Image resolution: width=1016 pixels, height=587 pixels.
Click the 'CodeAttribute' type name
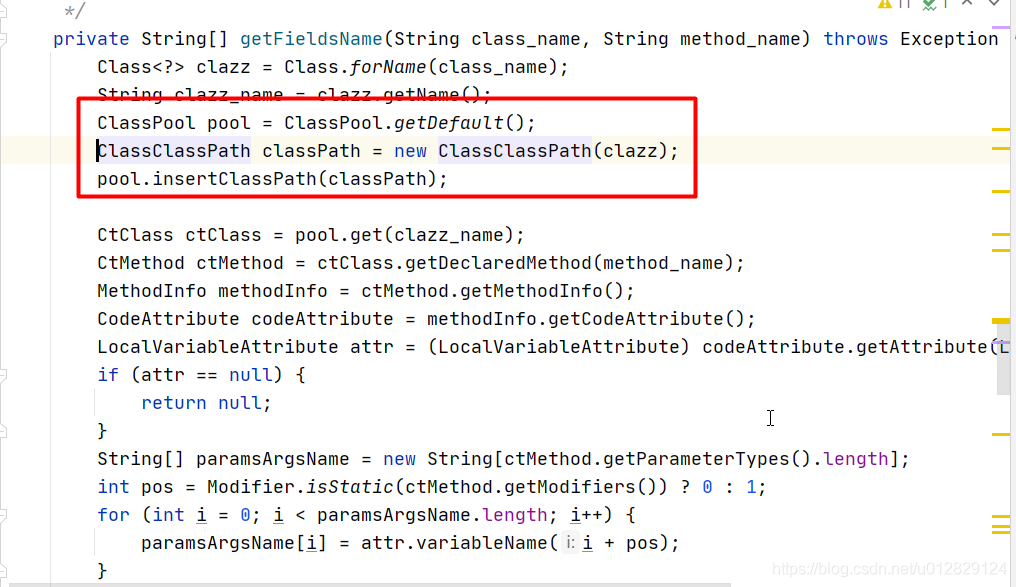[x=168, y=319]
